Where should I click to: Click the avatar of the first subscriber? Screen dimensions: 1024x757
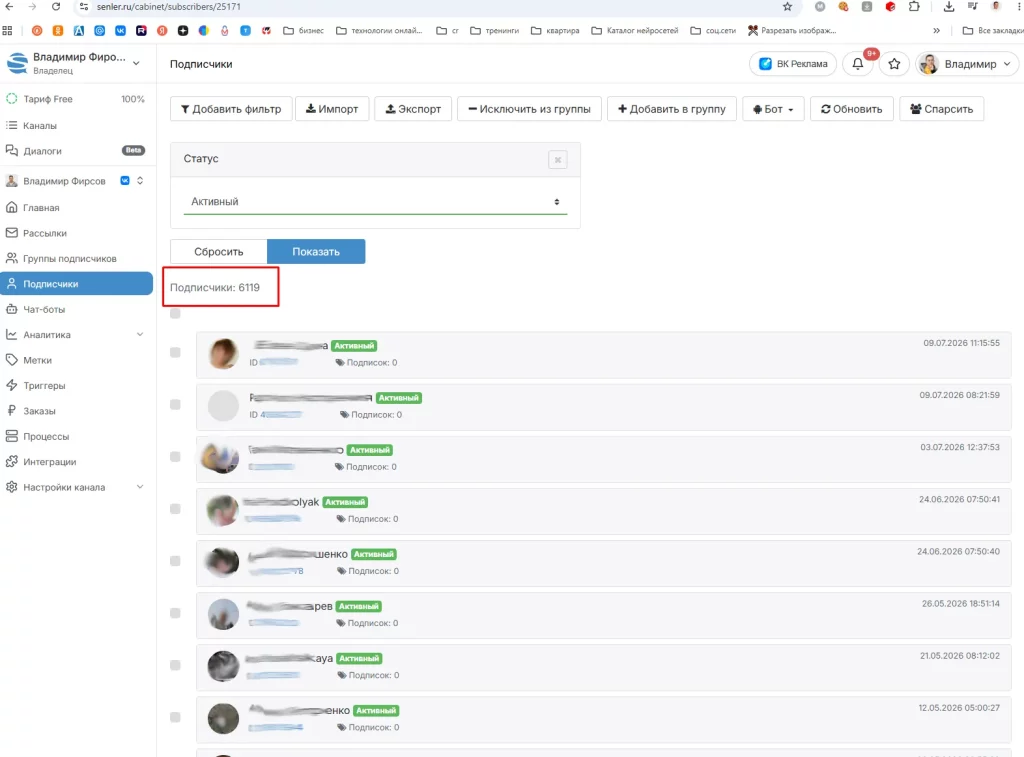click(x=223, y=354)
